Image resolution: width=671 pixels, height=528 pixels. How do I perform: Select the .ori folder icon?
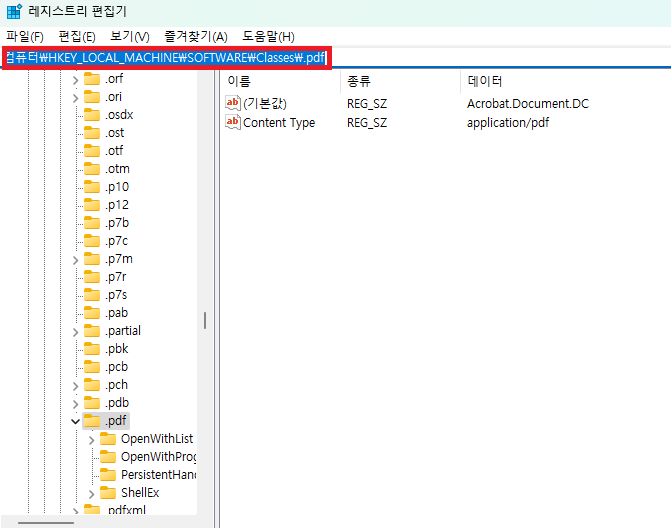click(92, 97)
